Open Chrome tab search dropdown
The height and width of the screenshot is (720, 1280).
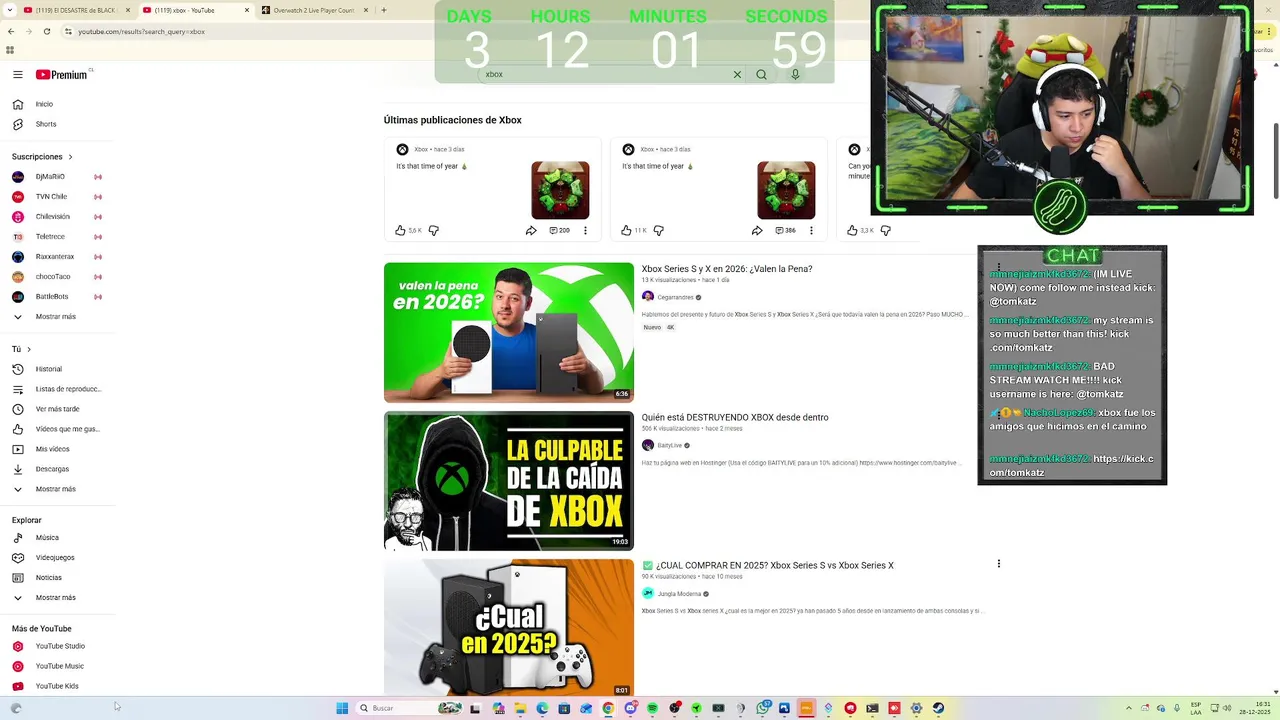point(12,10)
